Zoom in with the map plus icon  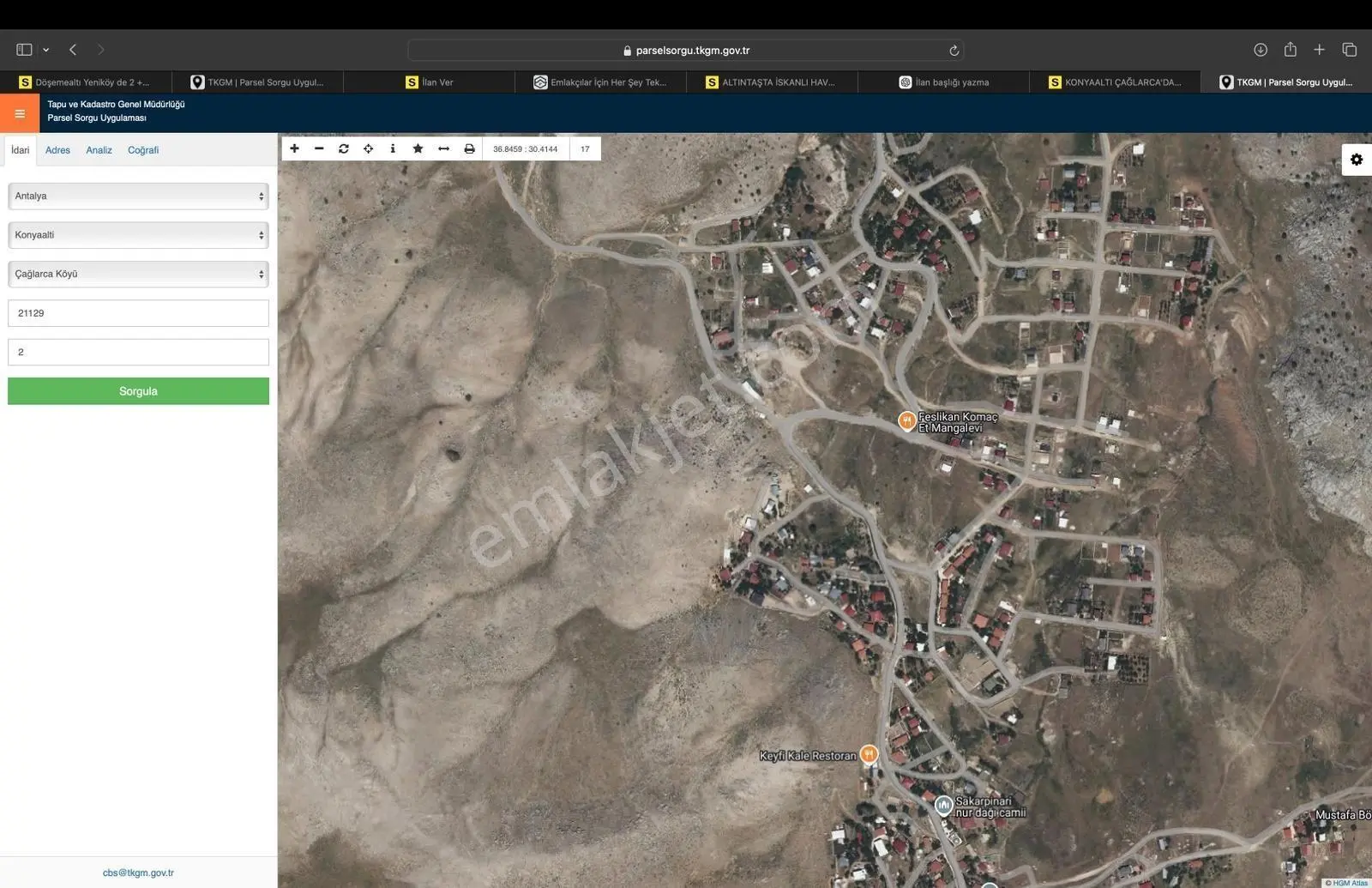tap(294, 148)
